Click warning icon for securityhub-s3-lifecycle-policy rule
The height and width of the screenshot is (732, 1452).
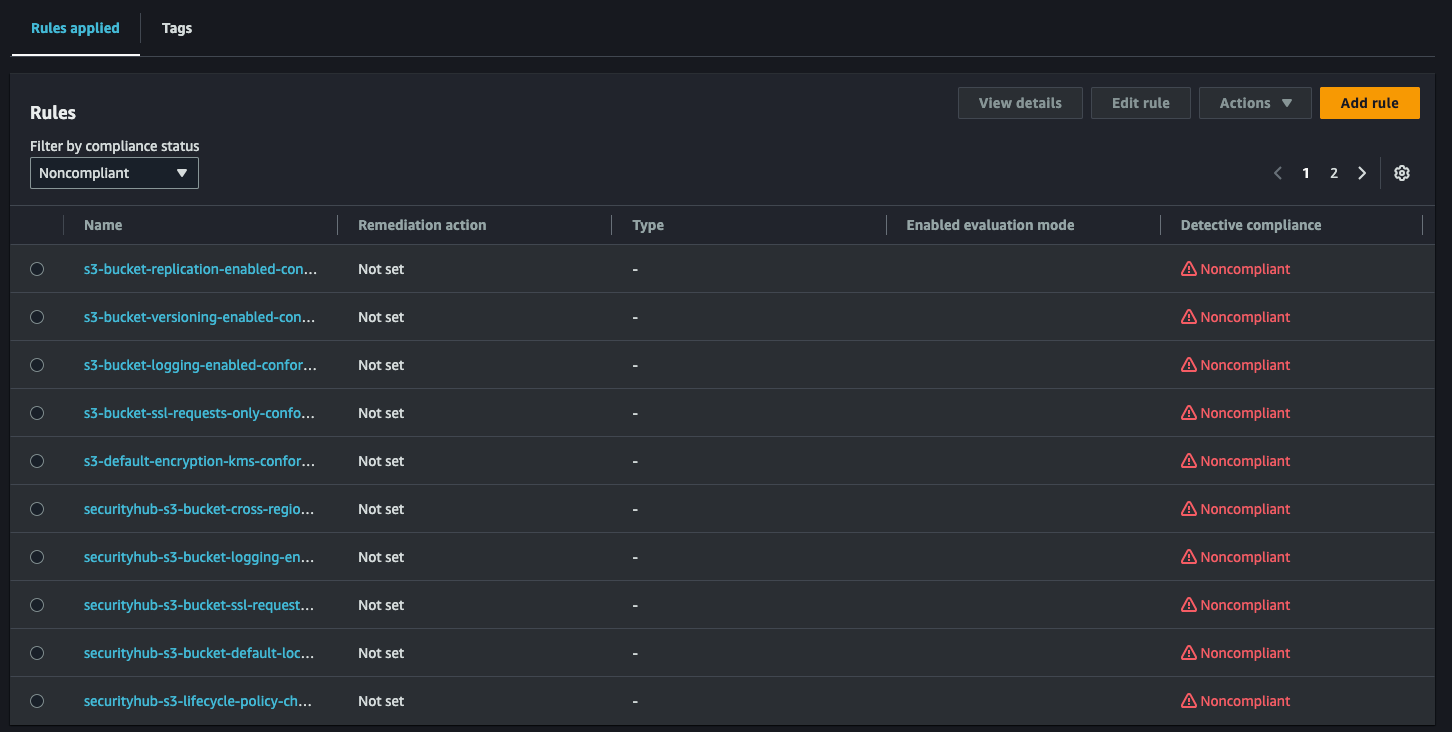coord(1189,701)
